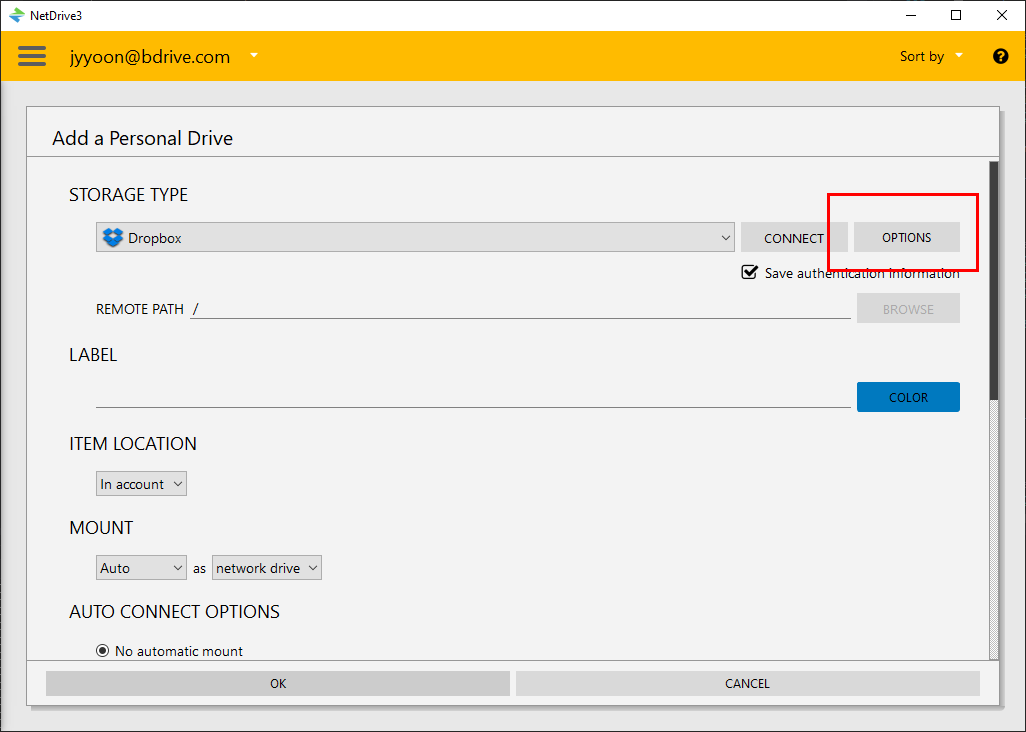Click the jyyoon@bdrive.com account name
The width and height of the screenshot is (1026, 732).
pos(150,56)
